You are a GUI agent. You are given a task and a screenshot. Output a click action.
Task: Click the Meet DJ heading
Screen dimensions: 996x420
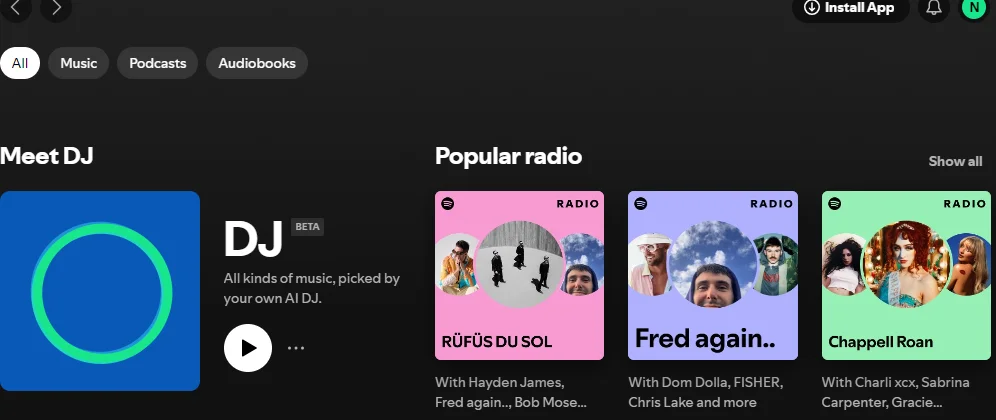point(46,156)
